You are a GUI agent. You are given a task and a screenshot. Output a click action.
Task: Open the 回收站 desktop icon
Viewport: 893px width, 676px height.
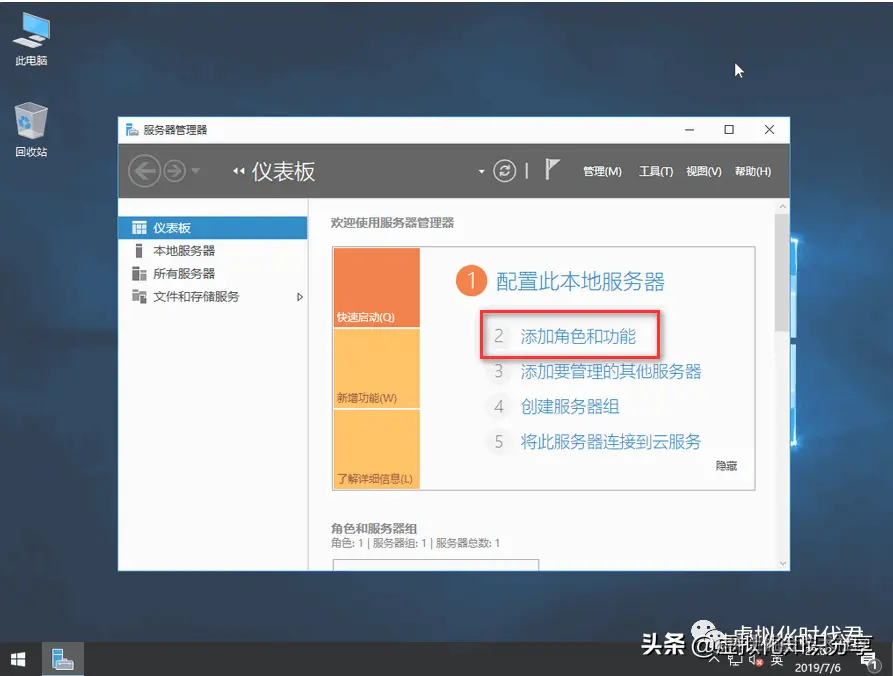(30, 122)
